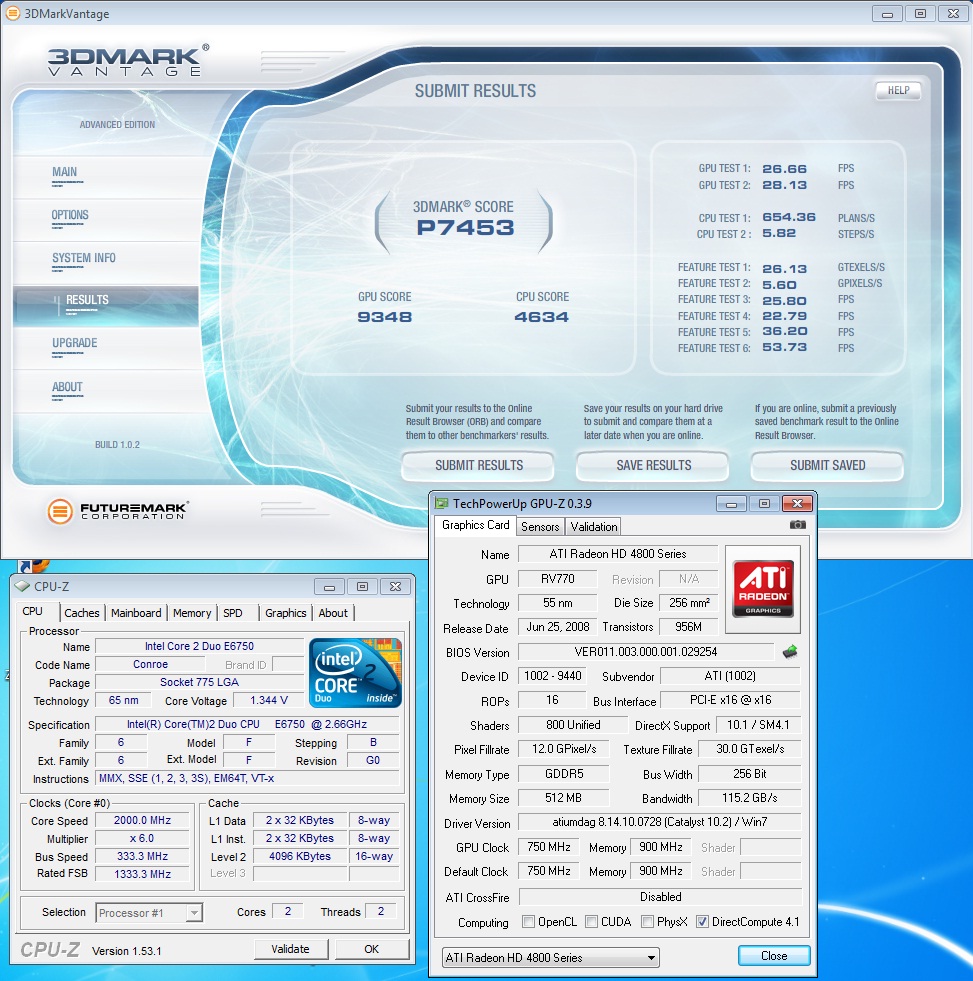The height and width of the screenshot is (981, 973).
Task: Click the Rated FSB value '1333.3 MHz'
Action: (142, 874)
